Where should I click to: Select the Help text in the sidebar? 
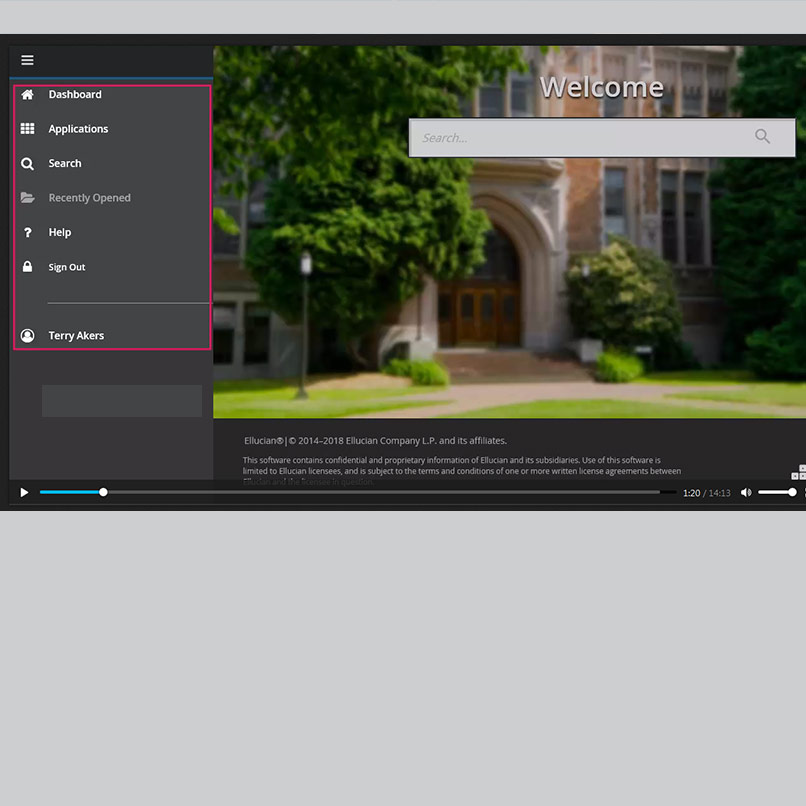click(x=60, y=233)
